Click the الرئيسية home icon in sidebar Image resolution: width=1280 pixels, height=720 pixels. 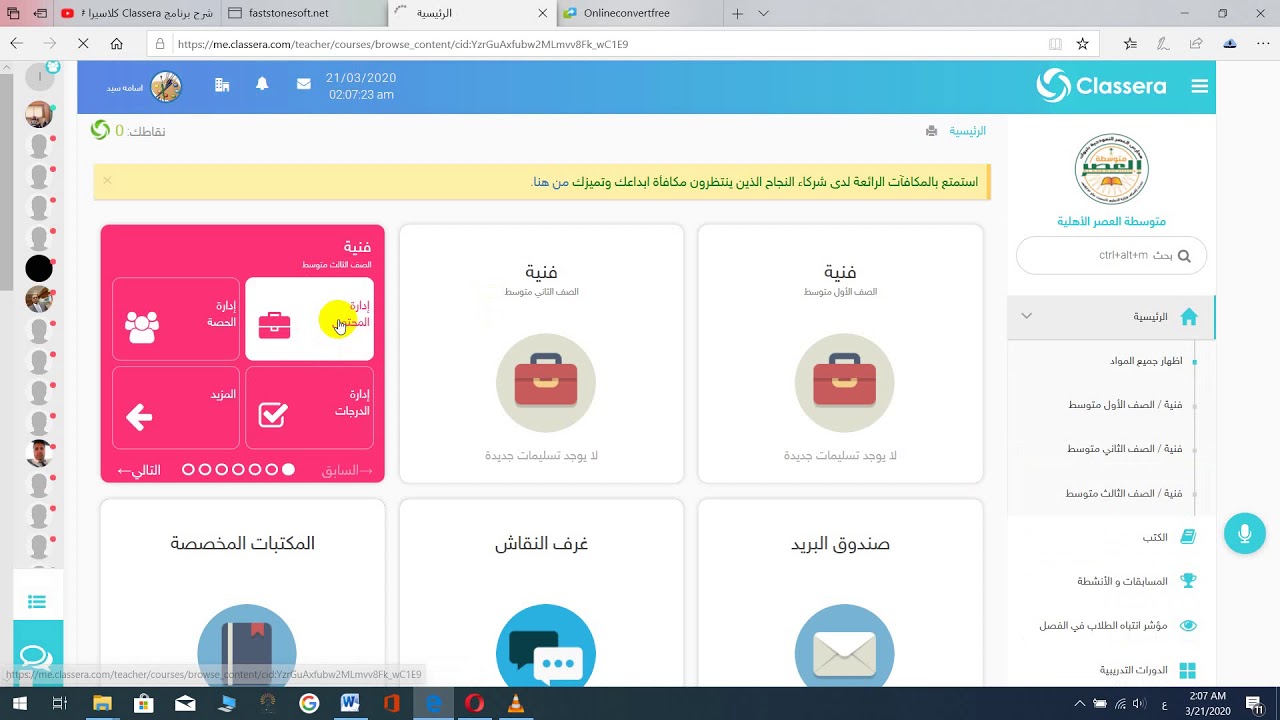(1188, 317)
